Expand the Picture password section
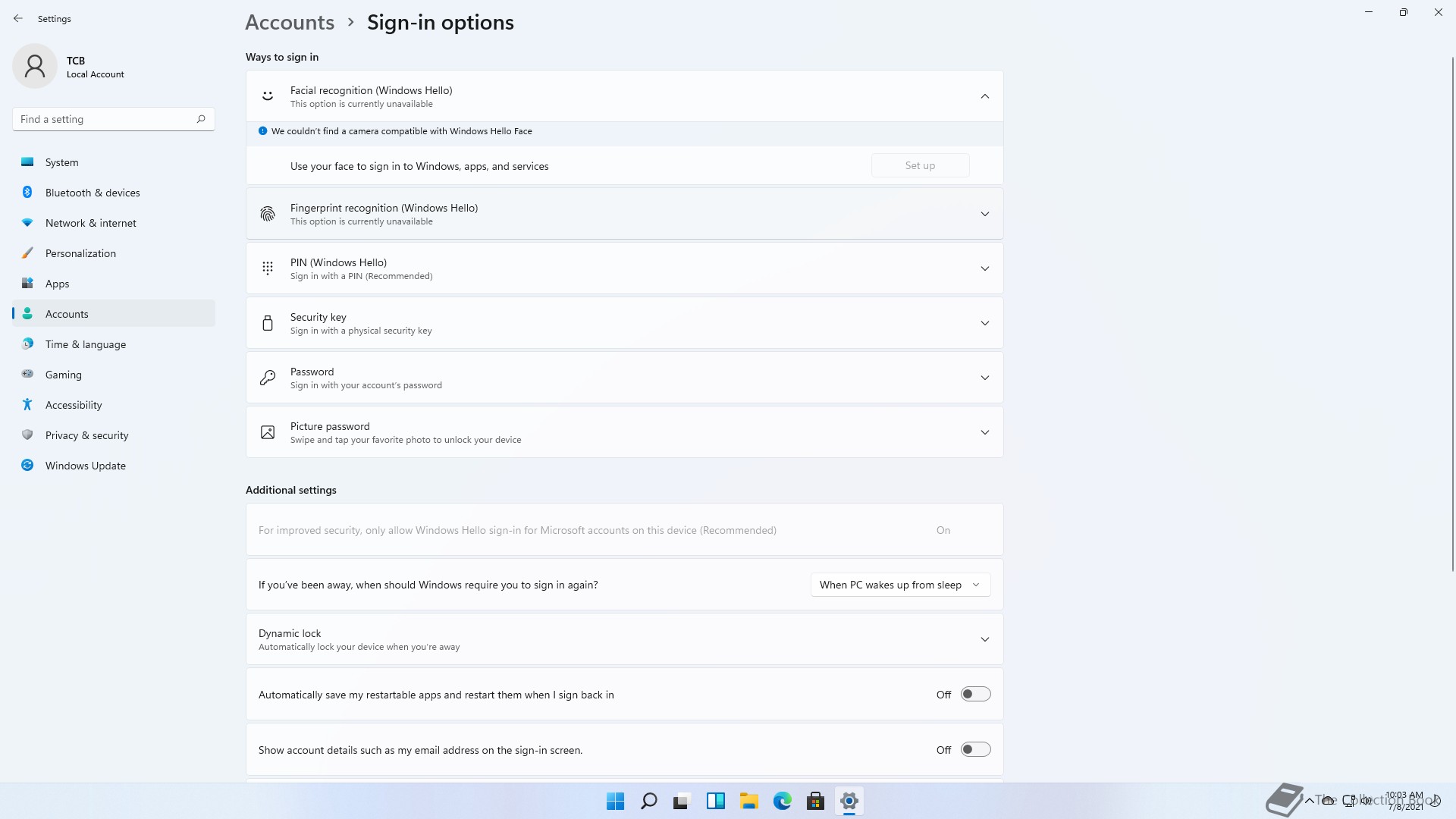Screen dimensions: 1456x819 click(985, 432)
